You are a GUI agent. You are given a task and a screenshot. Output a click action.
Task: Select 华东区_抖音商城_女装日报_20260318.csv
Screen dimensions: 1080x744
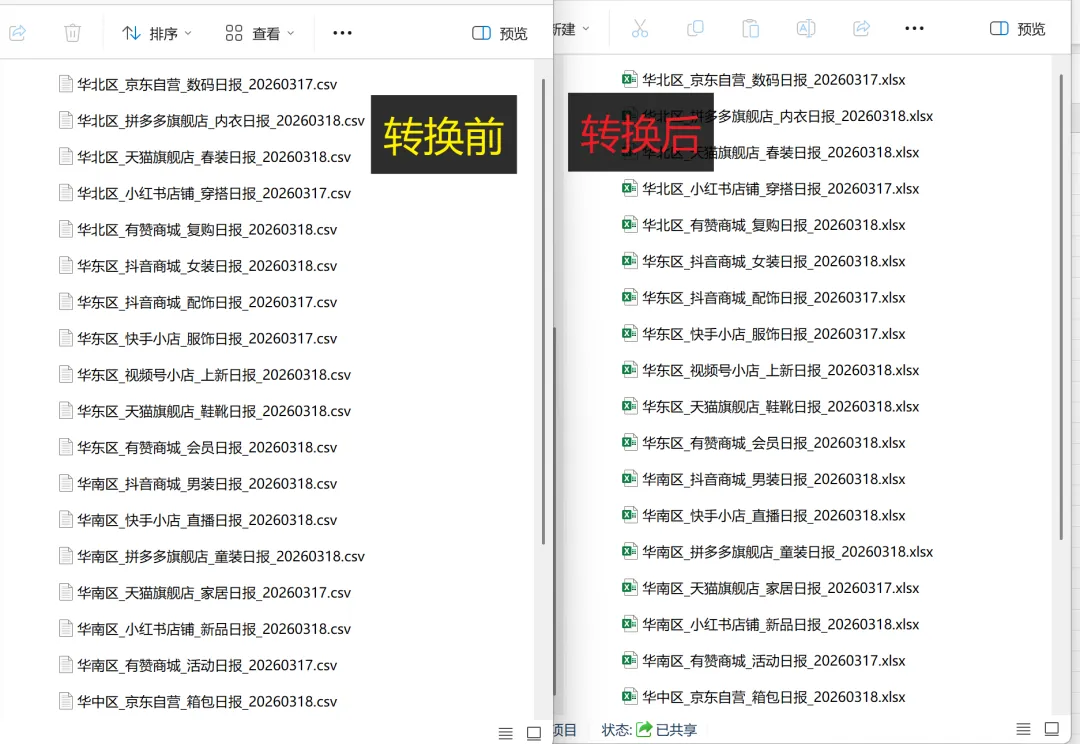pyautogui.click(x=198, y=266)
